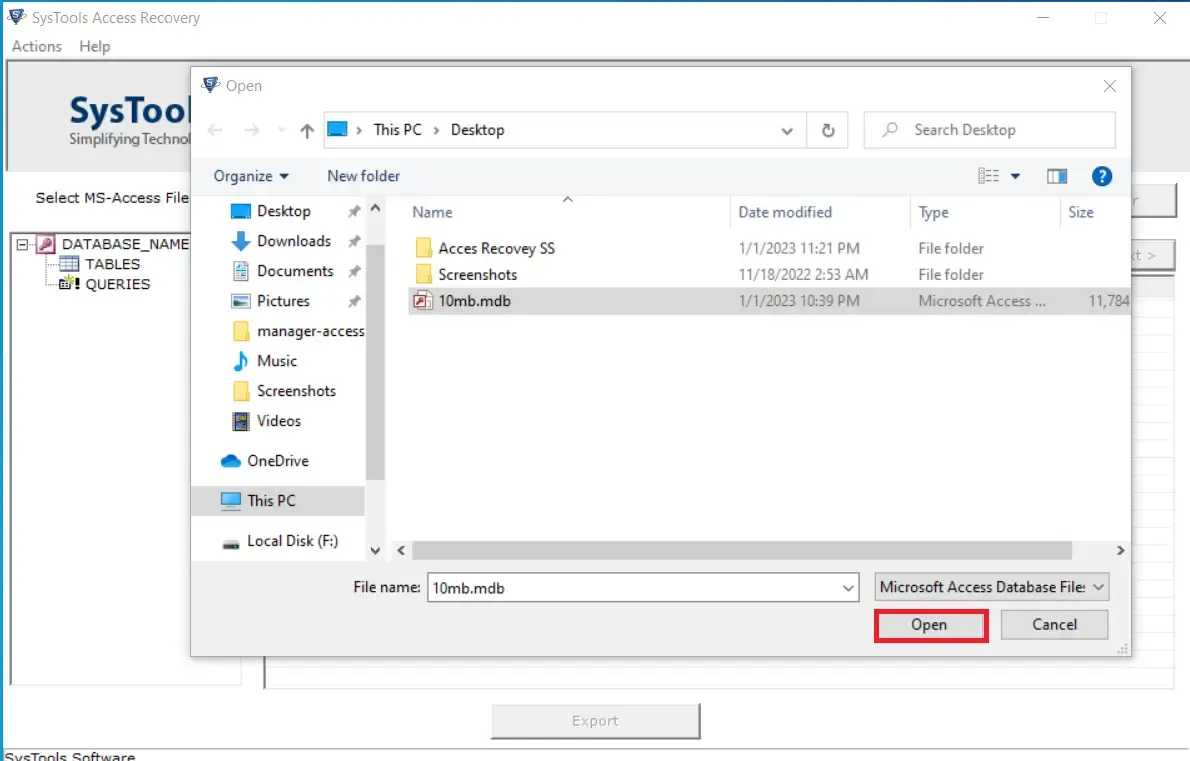Image resolution: width=1190 pixels, height=761 pixels.
Task: Sort files by Size column header
Action: tap(1081, 212)
